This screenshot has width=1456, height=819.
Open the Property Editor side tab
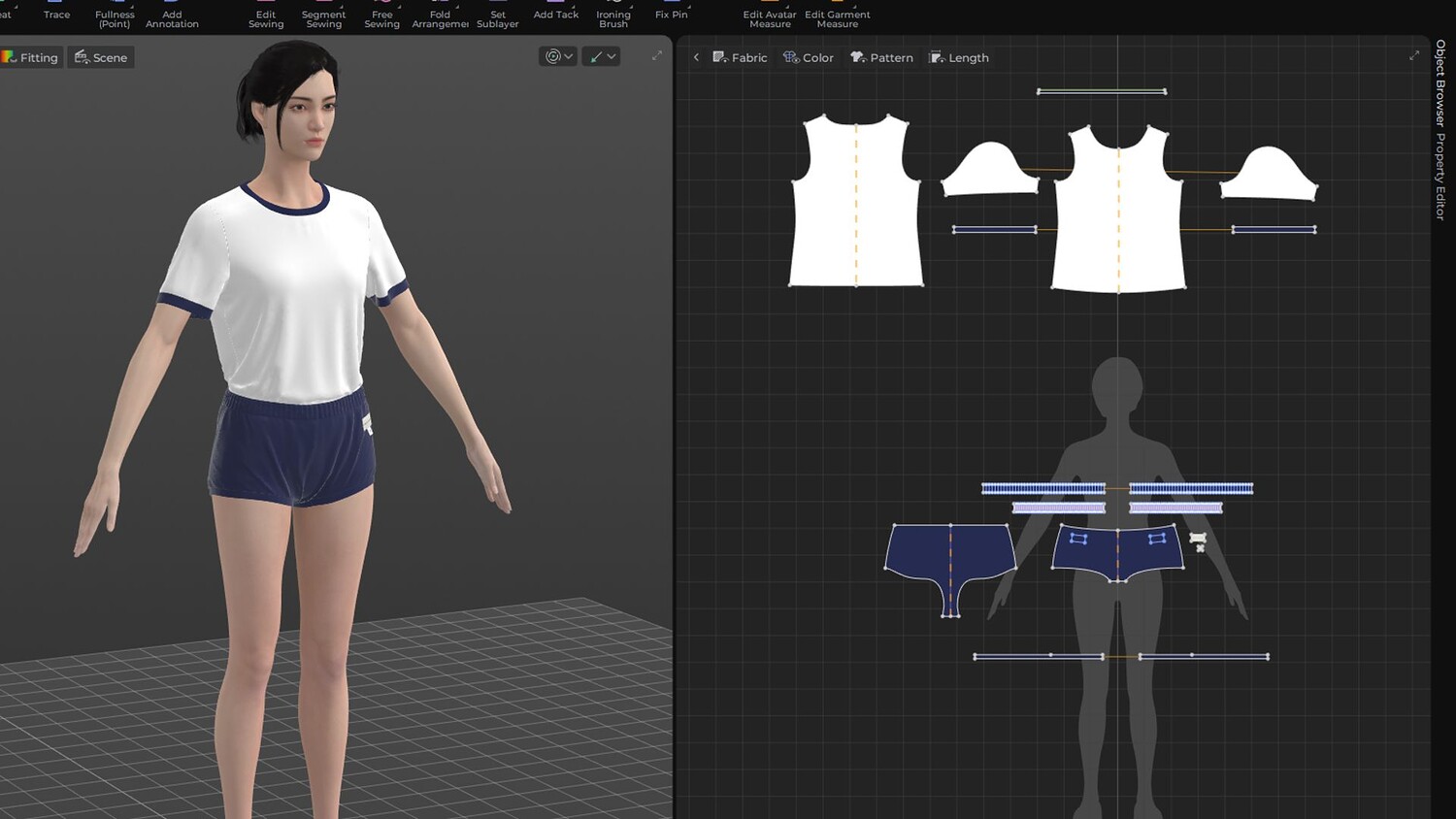1440,177
